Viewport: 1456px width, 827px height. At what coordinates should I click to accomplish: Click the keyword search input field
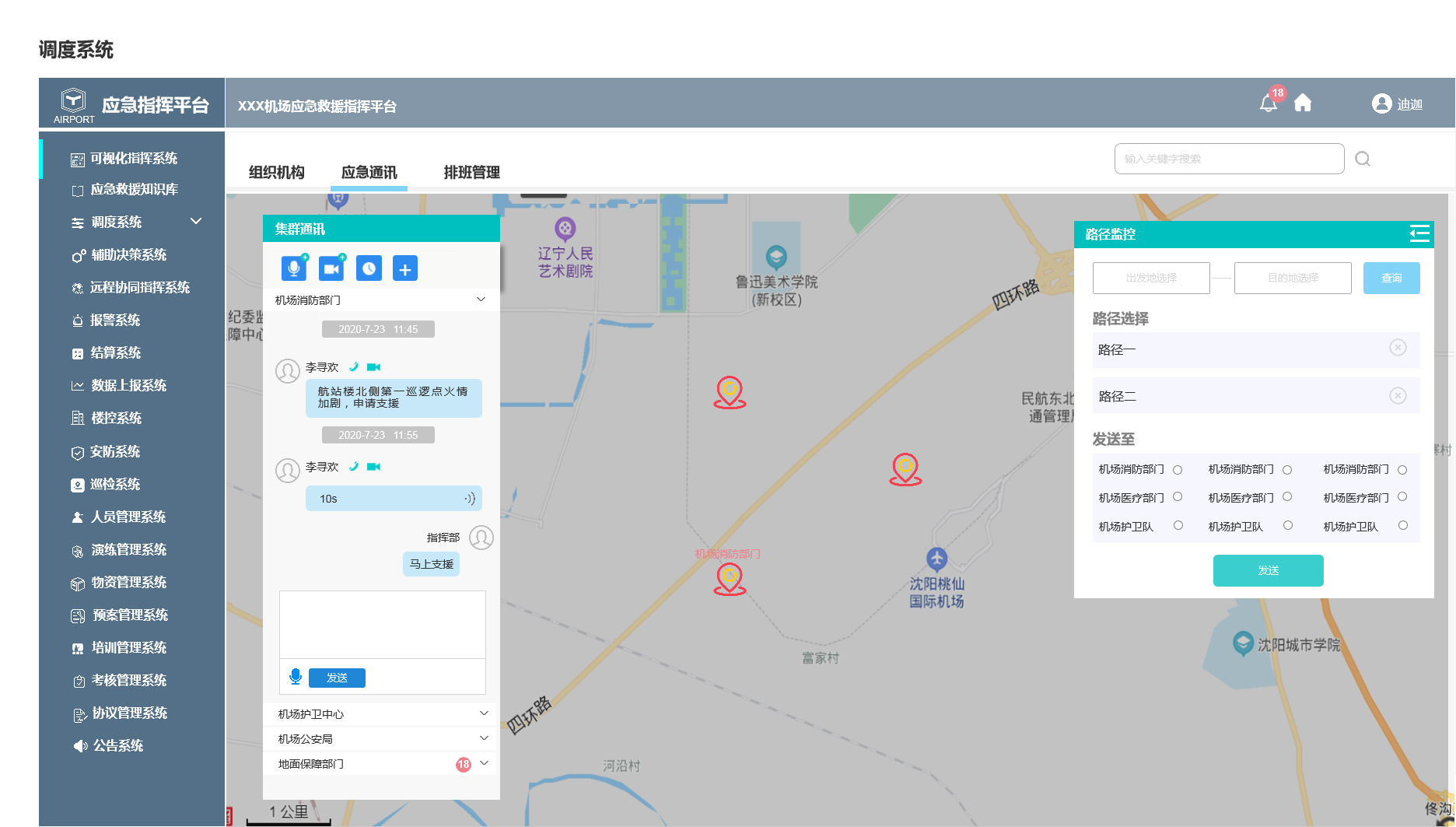[1229, 159]
